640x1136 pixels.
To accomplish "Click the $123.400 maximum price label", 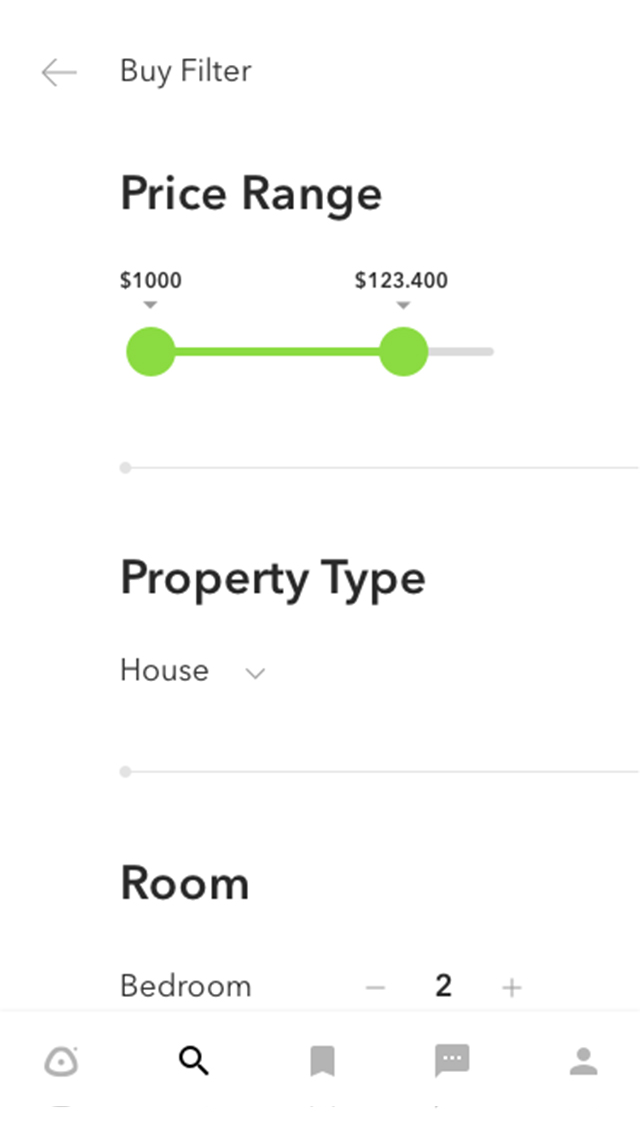I will tap(401, 281).
